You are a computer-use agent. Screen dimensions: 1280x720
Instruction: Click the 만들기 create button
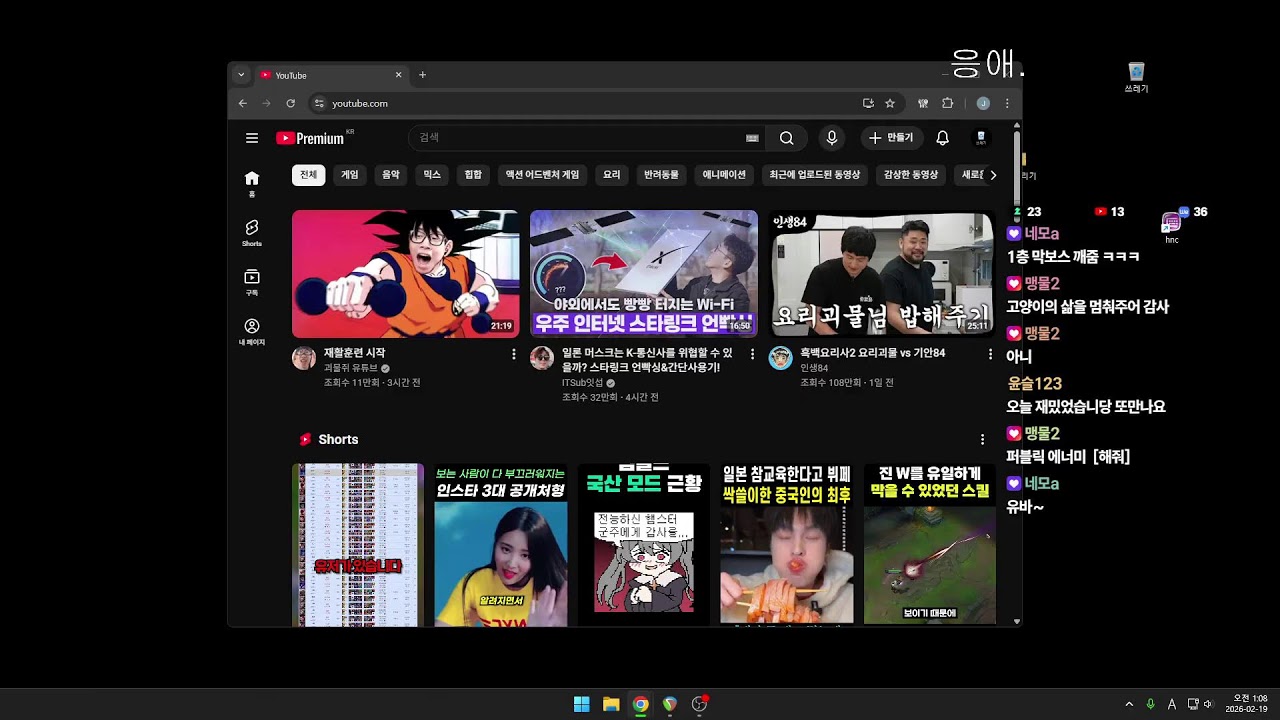(890, 138)
